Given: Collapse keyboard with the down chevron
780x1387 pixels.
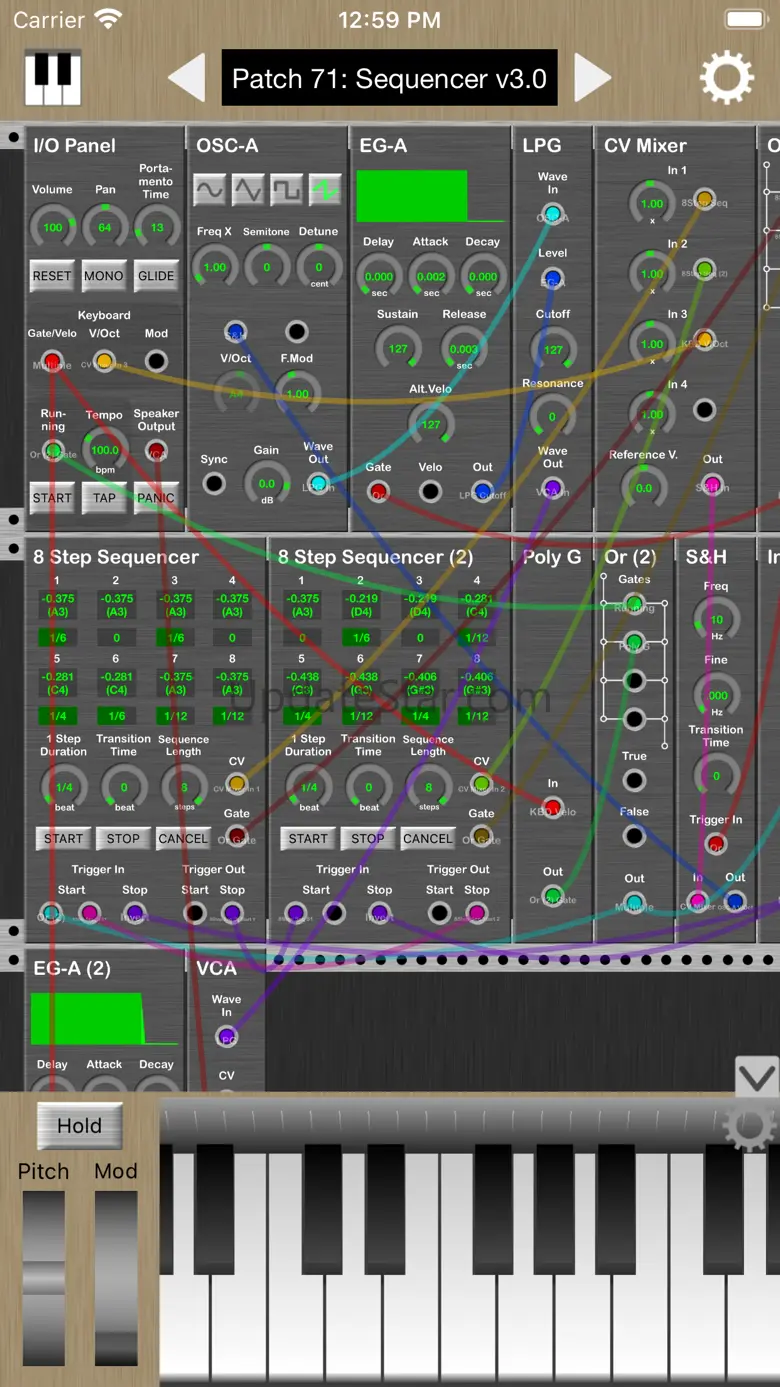Looking at the screenshot, I should coord(757,1078).
